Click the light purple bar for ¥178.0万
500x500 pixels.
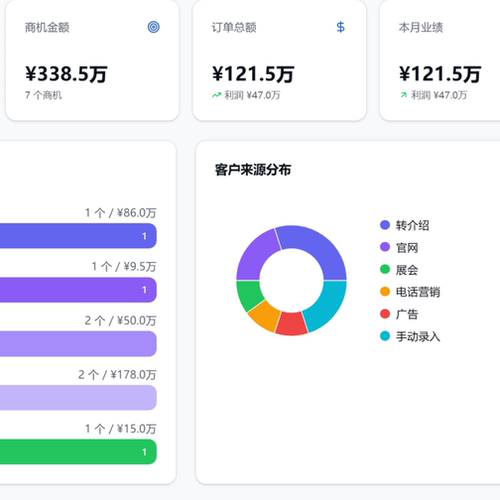78,398
